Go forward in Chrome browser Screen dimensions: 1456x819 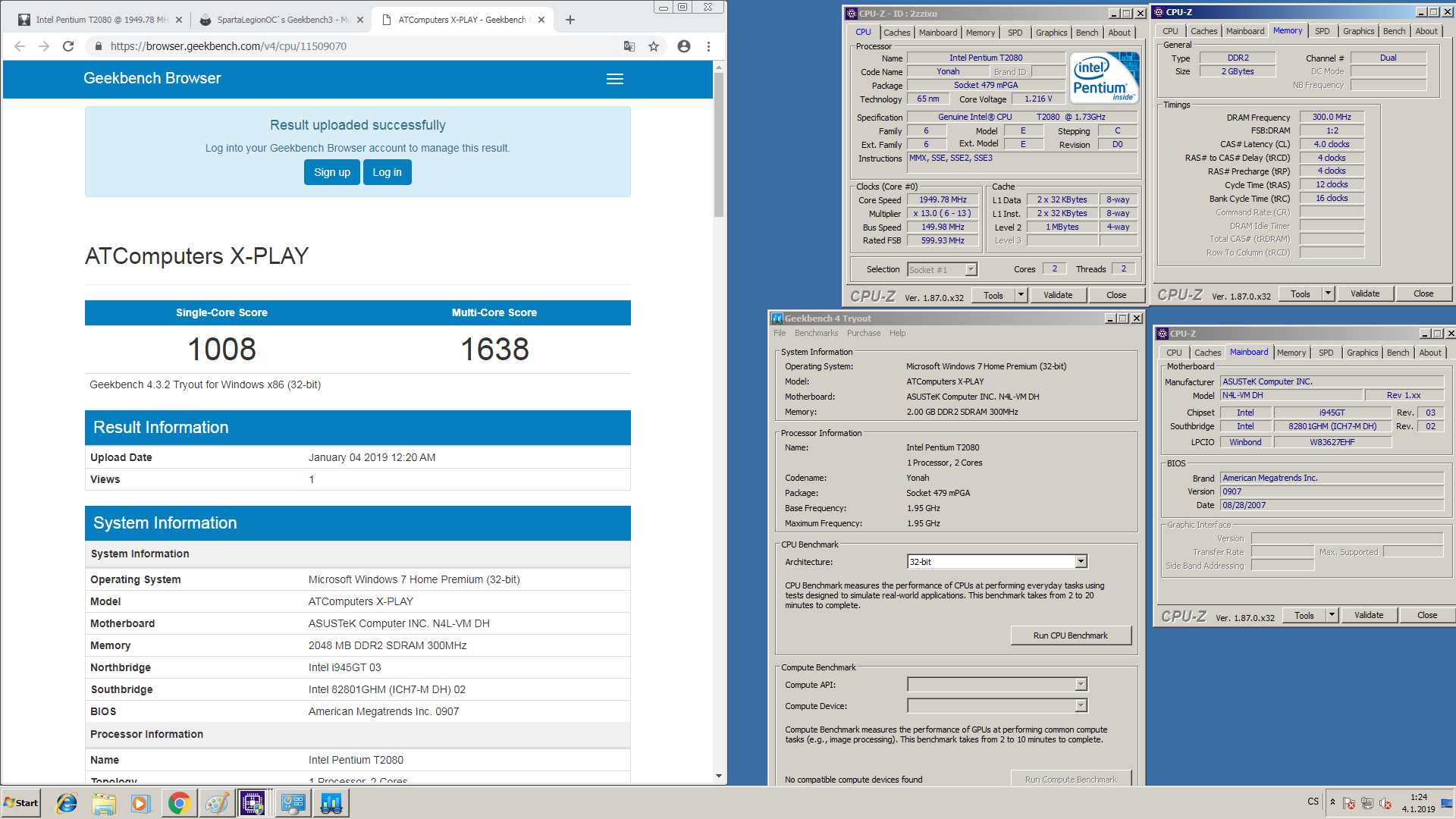coord(44,46)
